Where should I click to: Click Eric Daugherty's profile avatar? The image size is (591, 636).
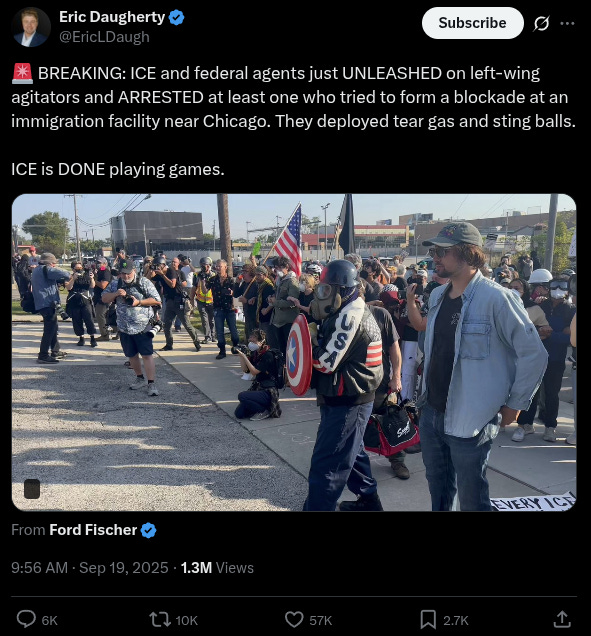[x=31, y=27]
